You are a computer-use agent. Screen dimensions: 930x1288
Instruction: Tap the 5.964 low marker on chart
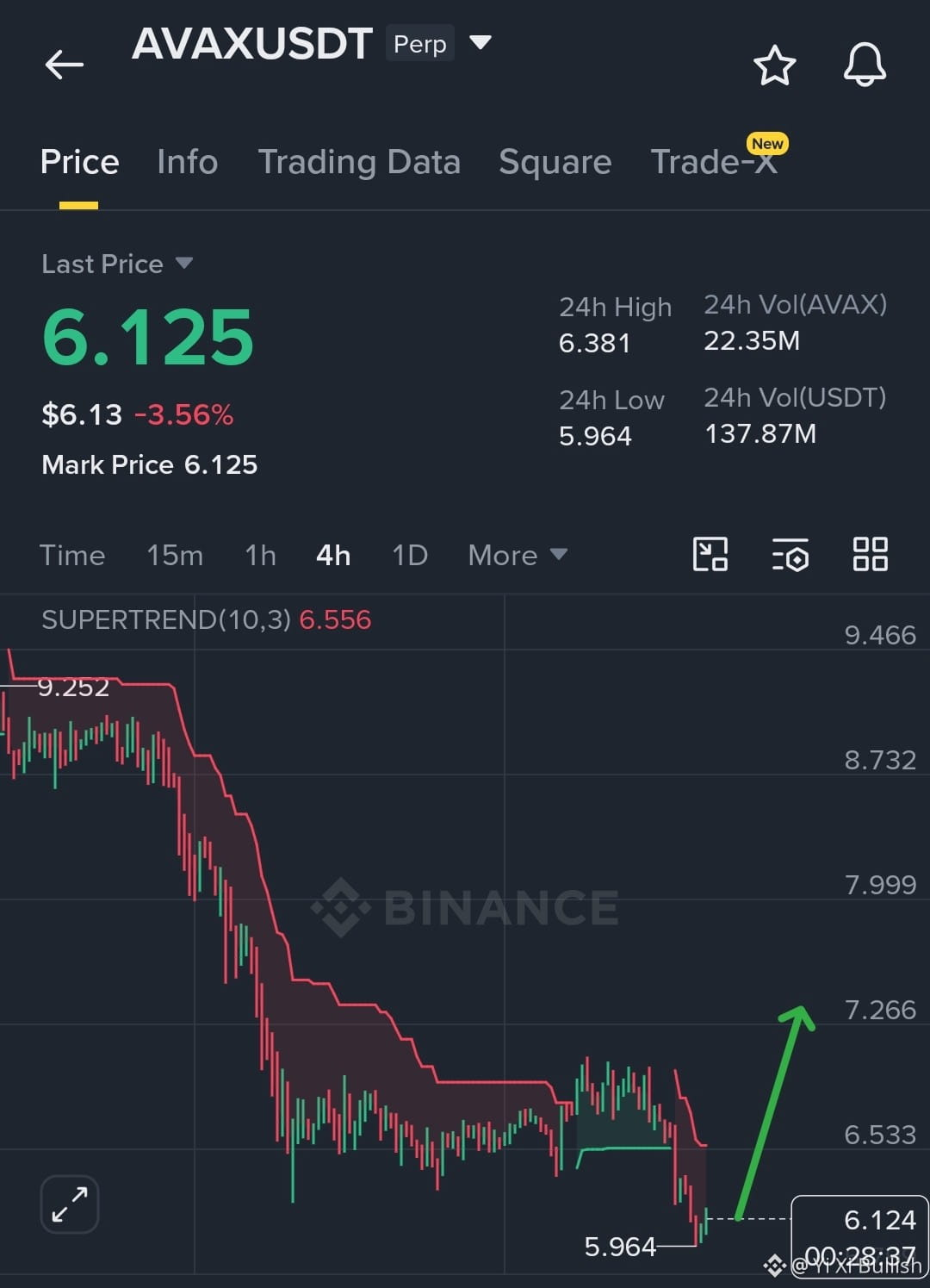click(620, 1246)
